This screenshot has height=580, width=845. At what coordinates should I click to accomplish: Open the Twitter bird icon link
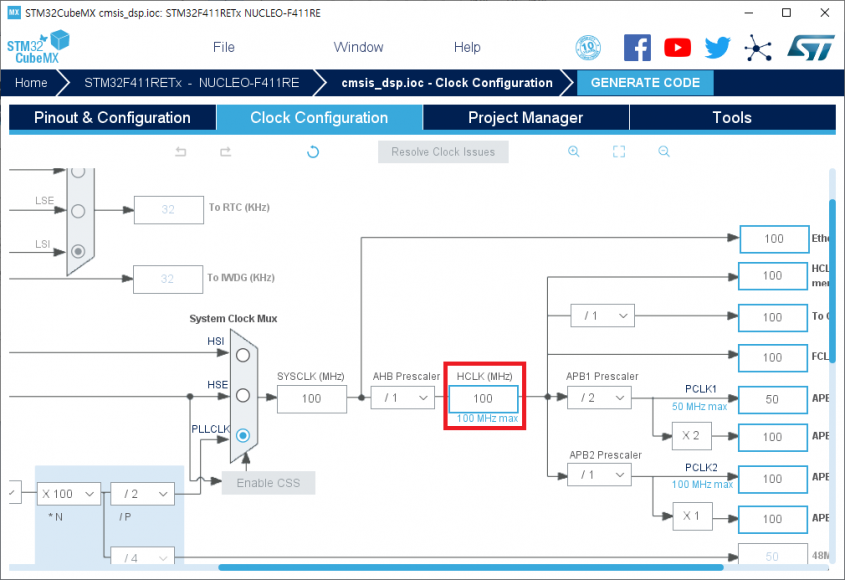[718, 47]
